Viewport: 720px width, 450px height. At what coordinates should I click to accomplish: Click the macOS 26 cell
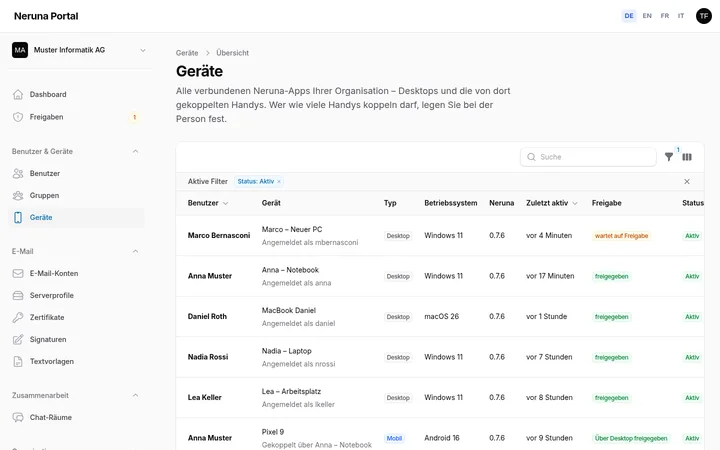pos(441,316)
